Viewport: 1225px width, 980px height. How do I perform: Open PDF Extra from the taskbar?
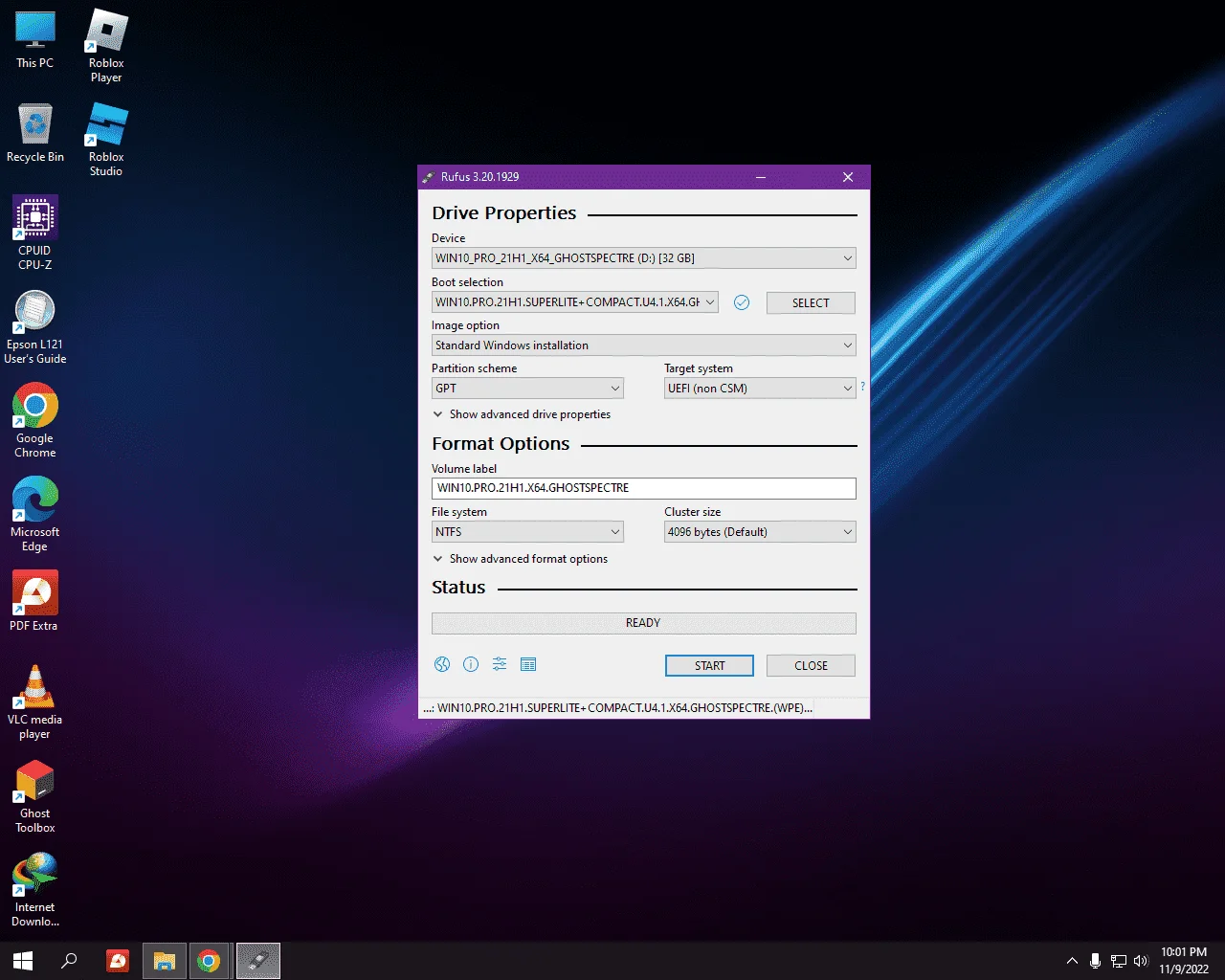(118, 961)
